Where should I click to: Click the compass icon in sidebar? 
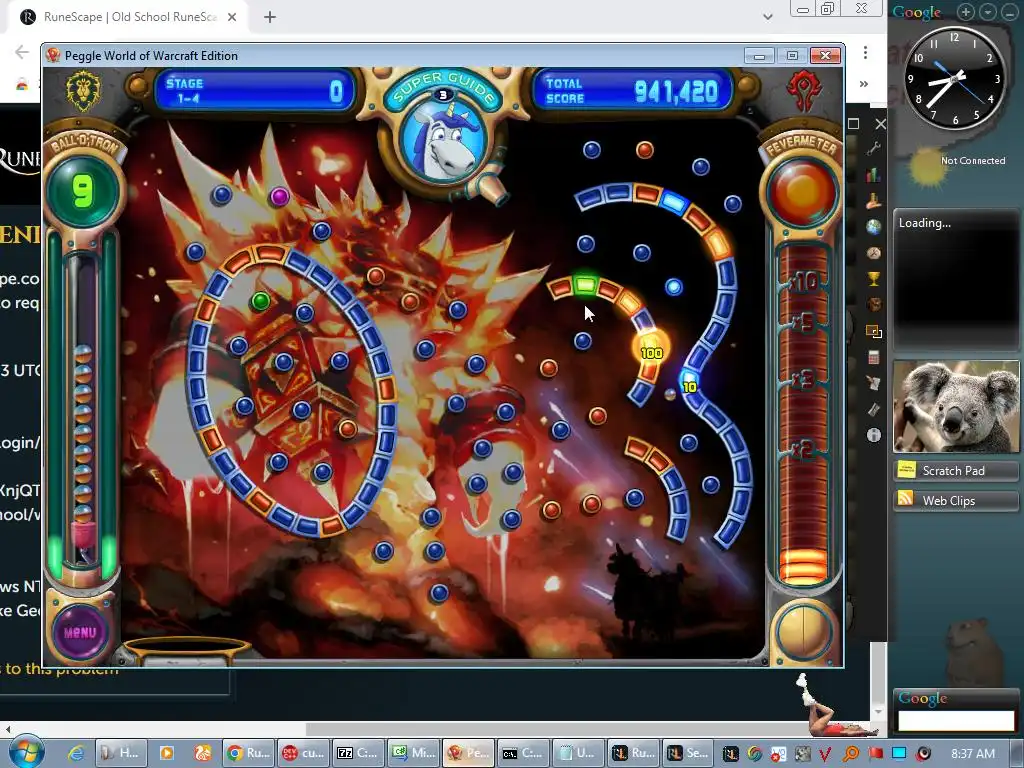click(x=874, y=253)
